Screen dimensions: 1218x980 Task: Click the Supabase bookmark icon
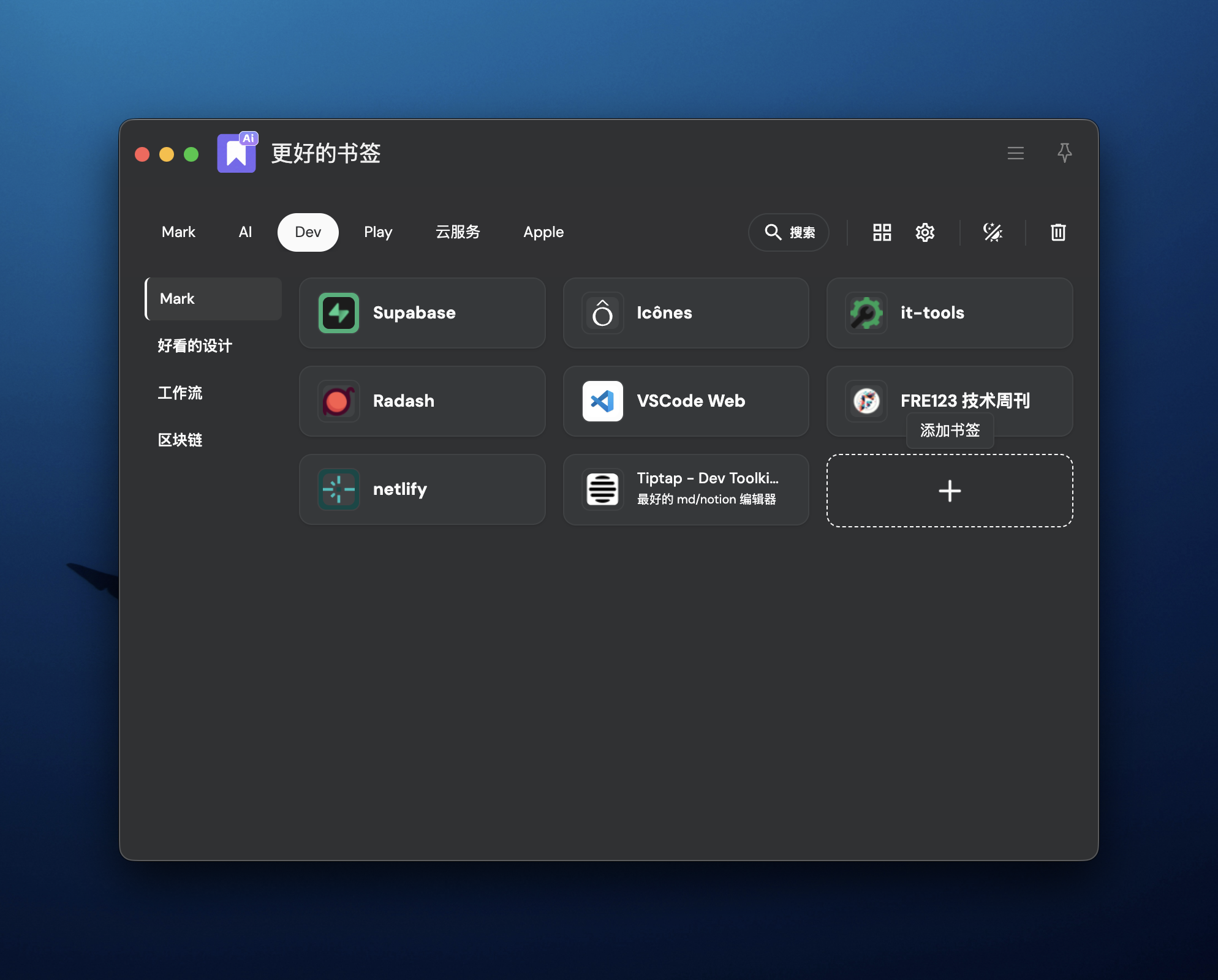339,313
